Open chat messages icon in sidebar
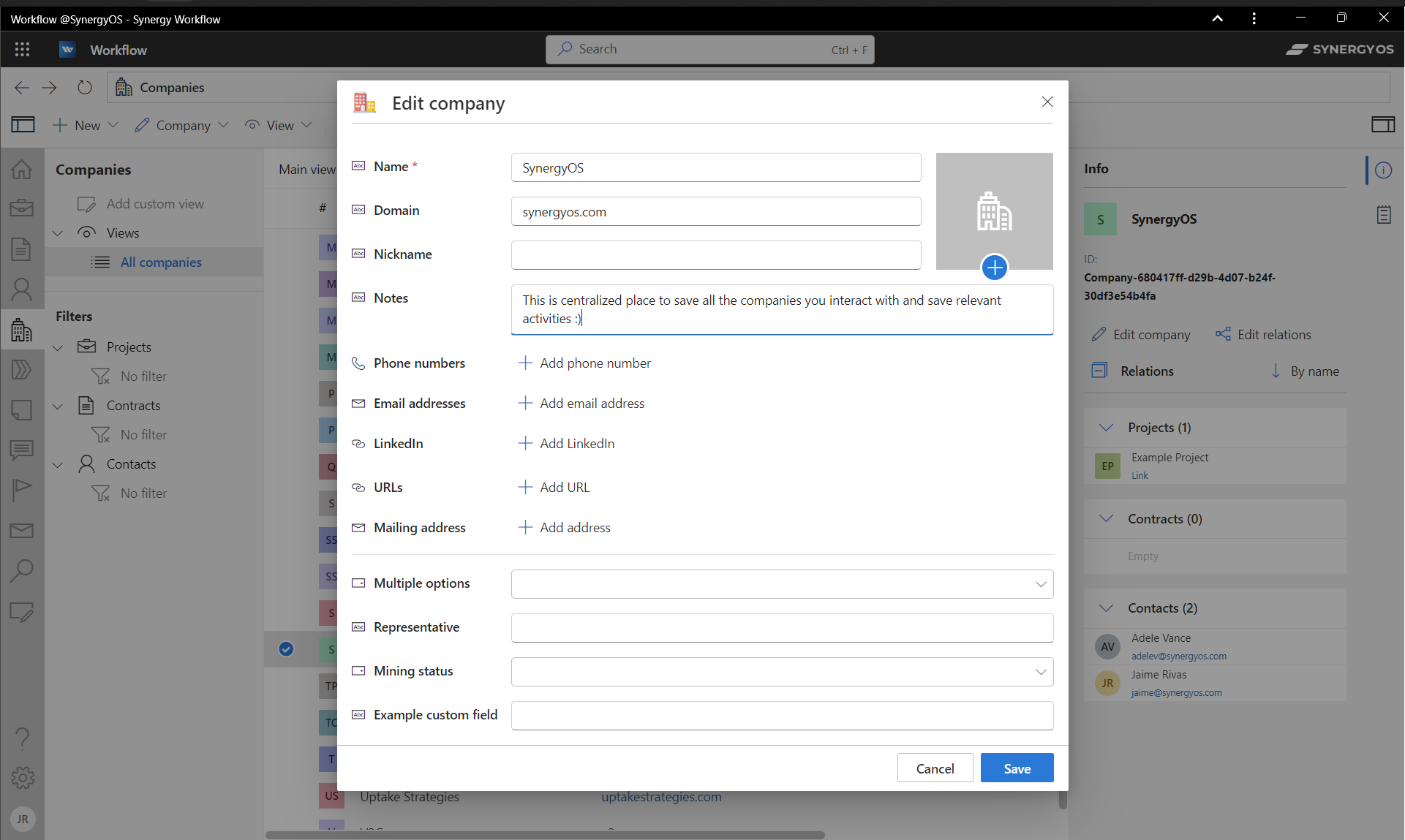Image resolution: width=1405 pixels, height=840 pixels. [22, 450]
